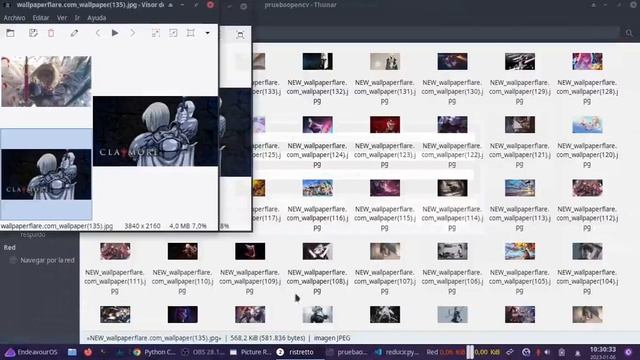Switch to the pruebao... Thunar taskbar entry

click(x=347, y=352)
